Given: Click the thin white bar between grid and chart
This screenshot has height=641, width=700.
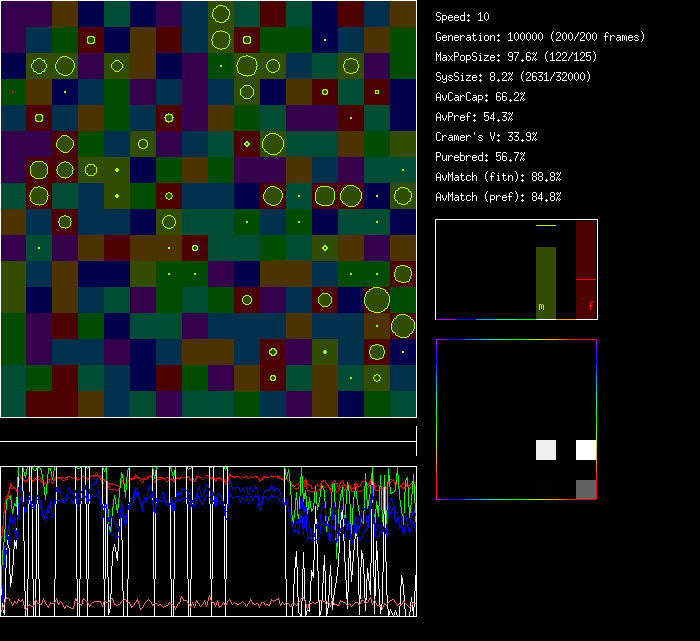Looking at the screenshot, I should click(x=208, y=441).
